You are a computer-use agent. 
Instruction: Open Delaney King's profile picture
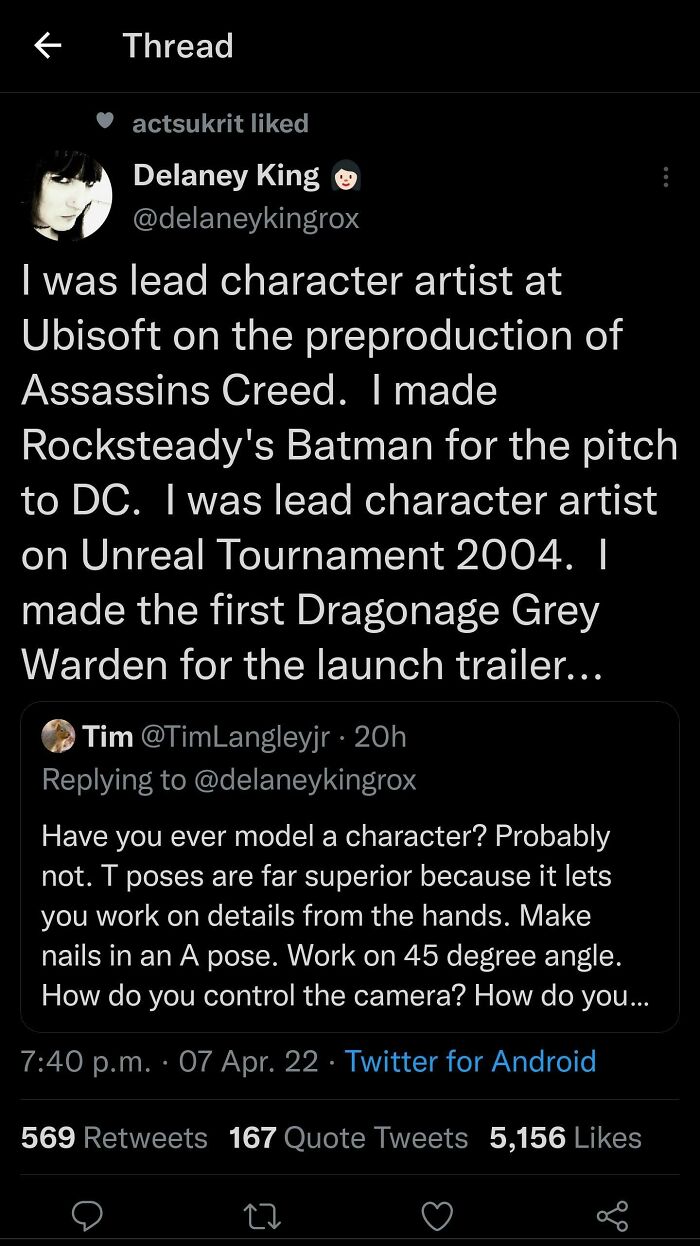(70, 197)
